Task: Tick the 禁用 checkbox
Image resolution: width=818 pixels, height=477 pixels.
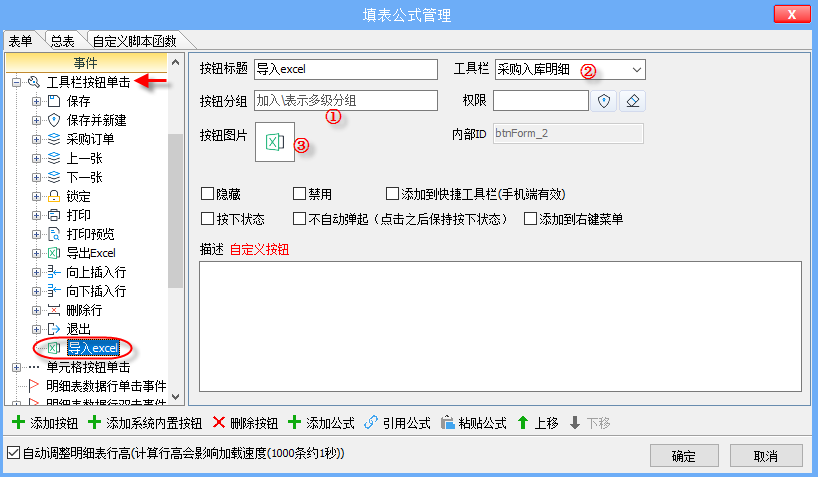Action: (299, 194)
